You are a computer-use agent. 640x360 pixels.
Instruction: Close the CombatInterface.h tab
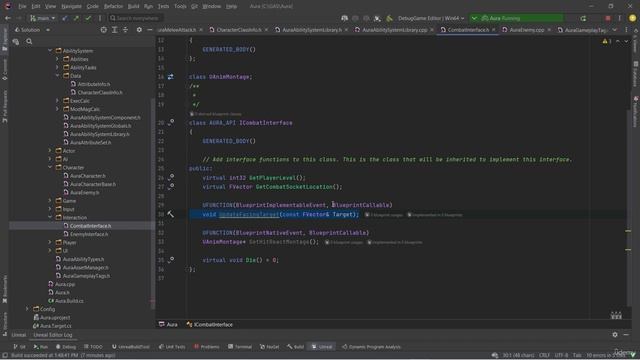coord(494,30)
